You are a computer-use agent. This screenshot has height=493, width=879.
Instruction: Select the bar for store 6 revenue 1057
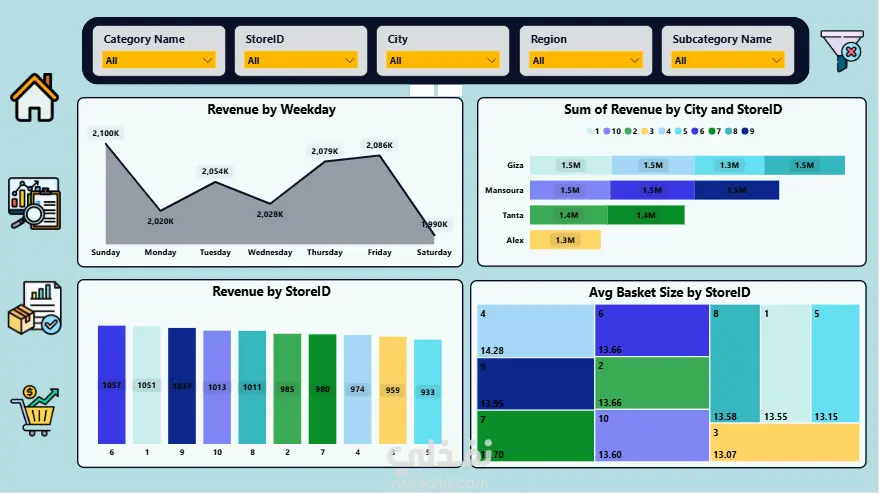click(x=112, y=384)
